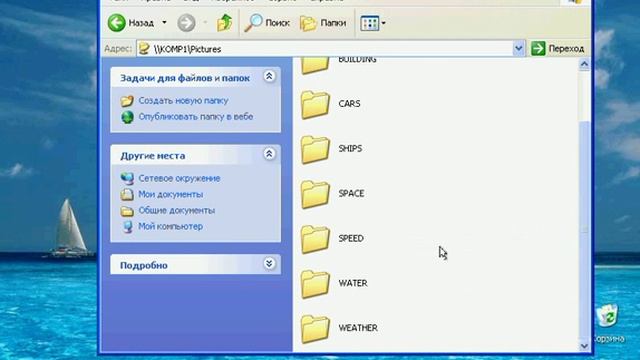The height and width of the screenshot is (360, 640).
Task: Open the Назад history dropdown arrow
Action: pyautogui.click(x=164, y=22)
